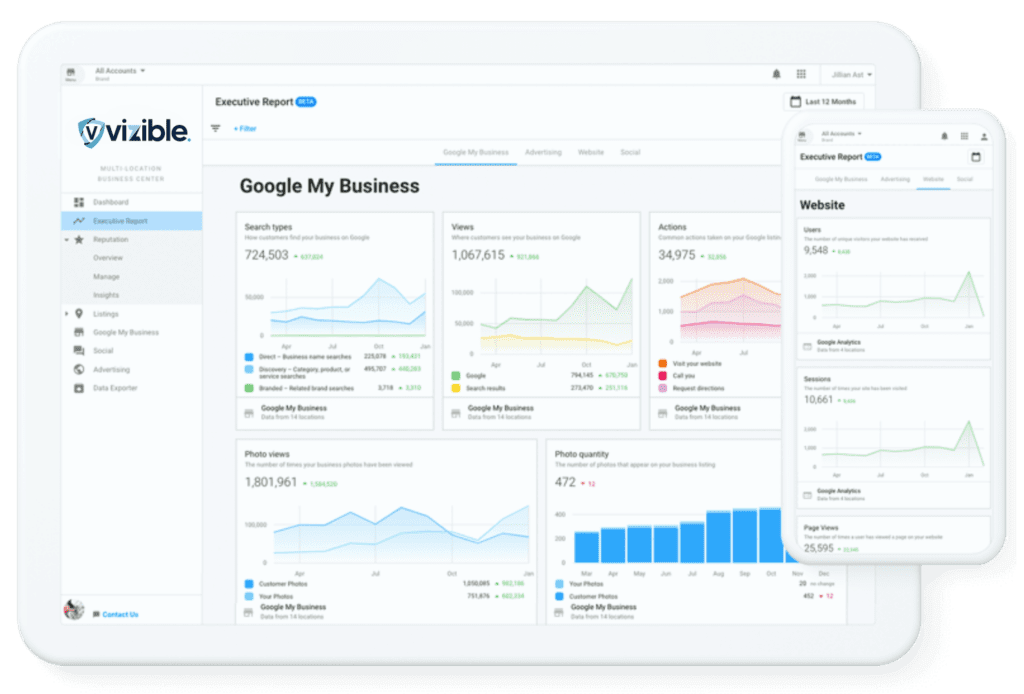Screen dimensions: 1024x694
Task: Click the Views card title
Action: [462, 227]
